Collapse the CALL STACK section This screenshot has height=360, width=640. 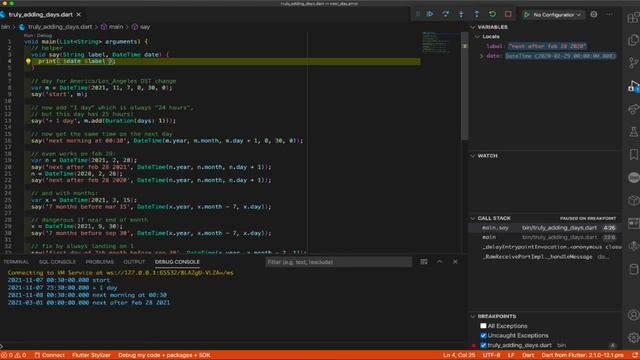(473, 218)
